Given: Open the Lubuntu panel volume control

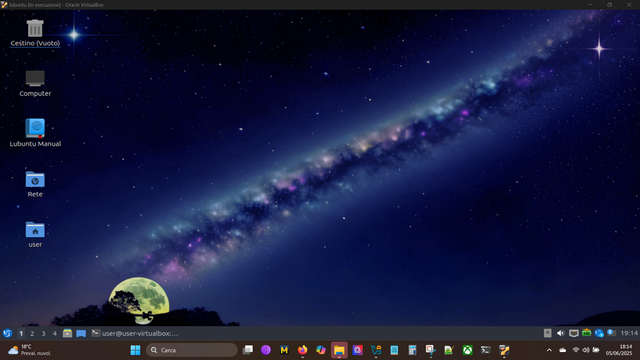Looking at the screenshot, I should click(561, 333).
